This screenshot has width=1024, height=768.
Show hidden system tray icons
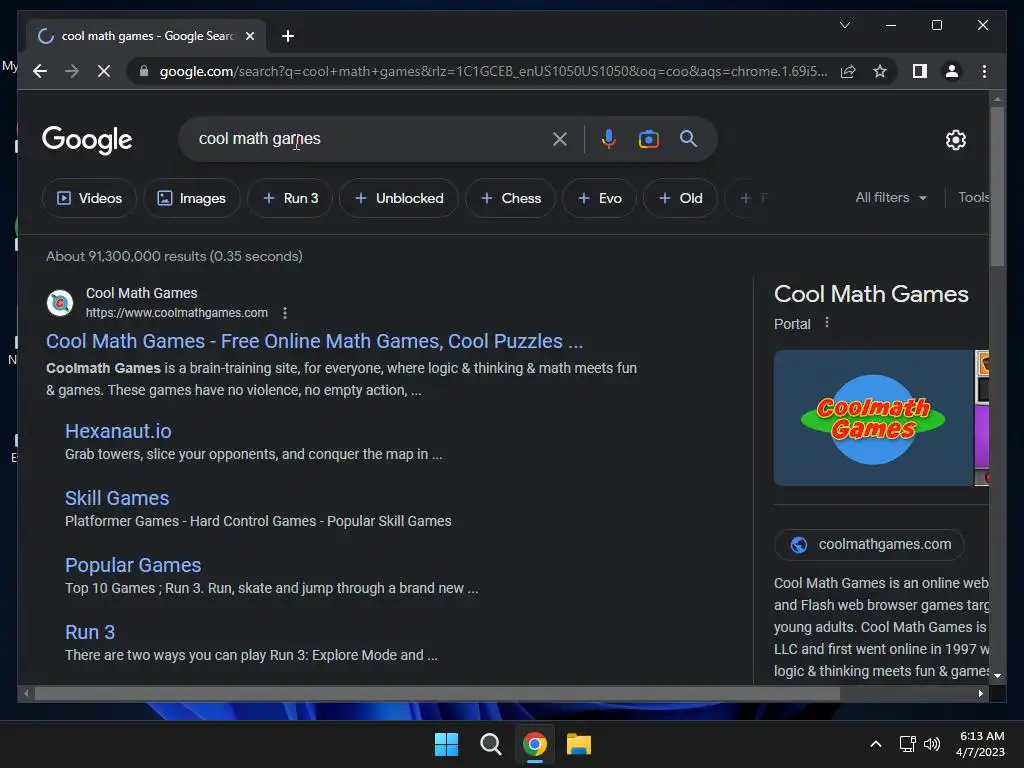point(876,744)
